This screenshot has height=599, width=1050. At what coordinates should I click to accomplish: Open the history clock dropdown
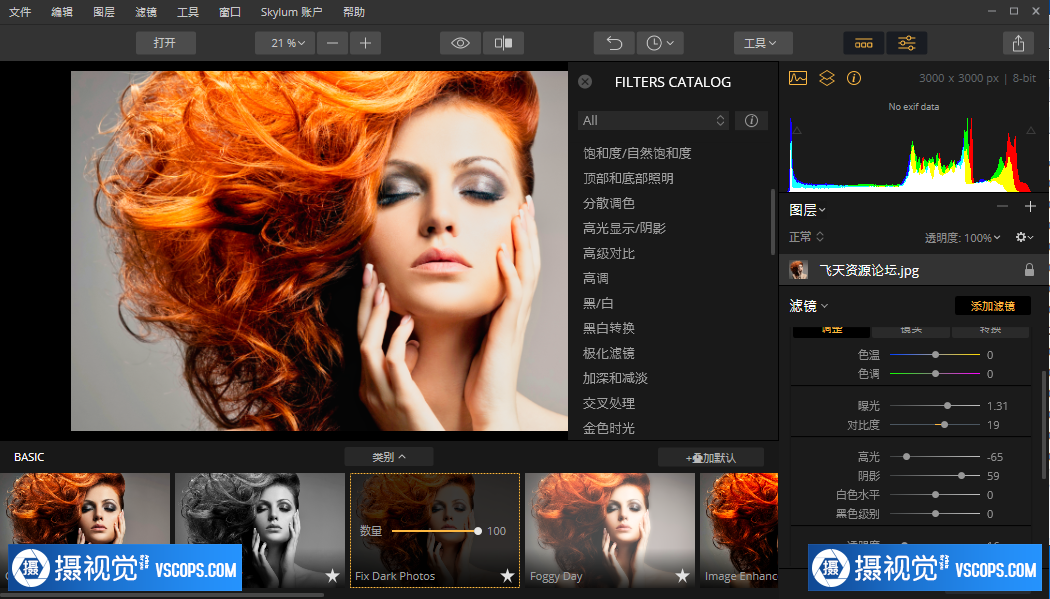660,43
